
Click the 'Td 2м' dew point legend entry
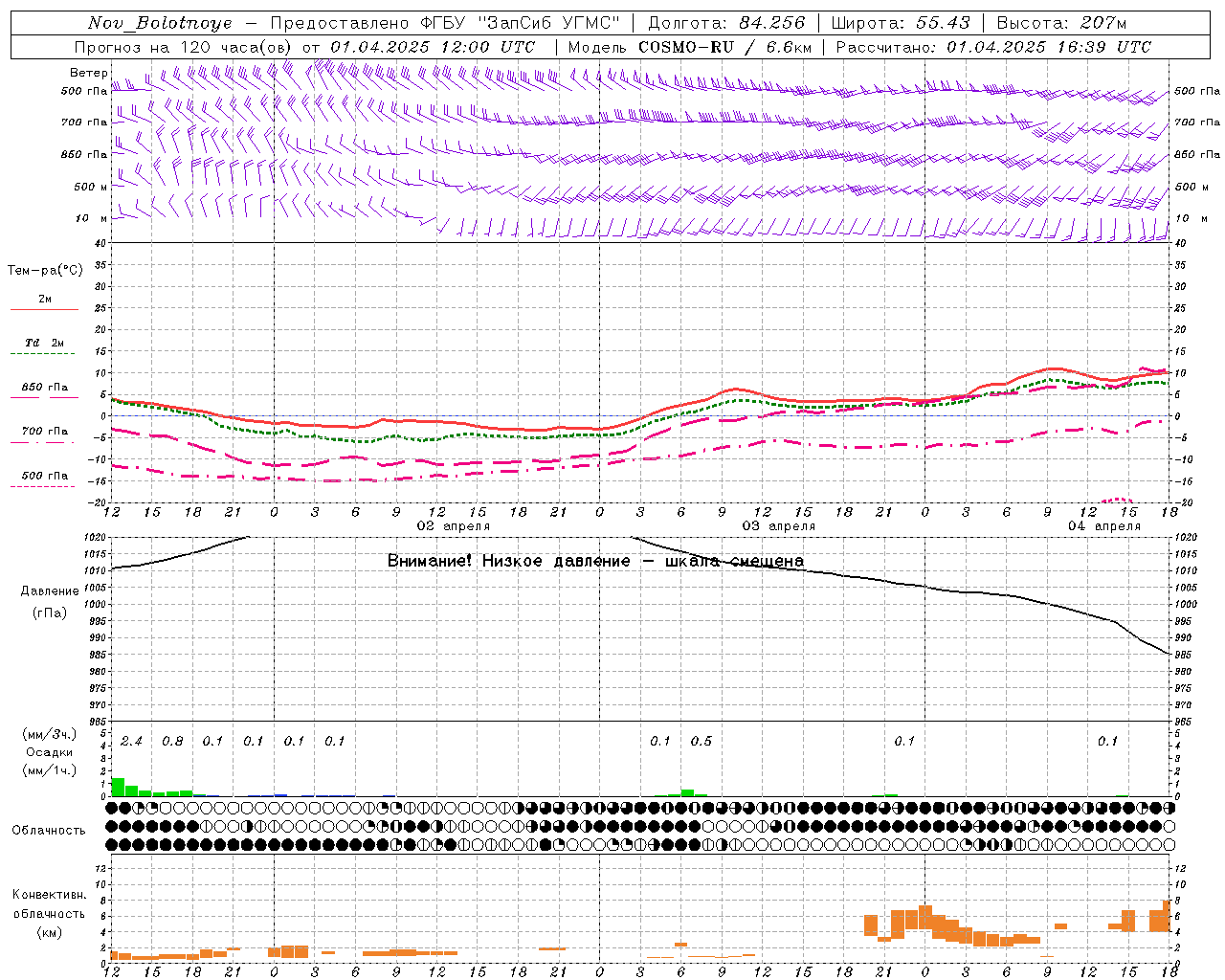click(x=44, y=343)
